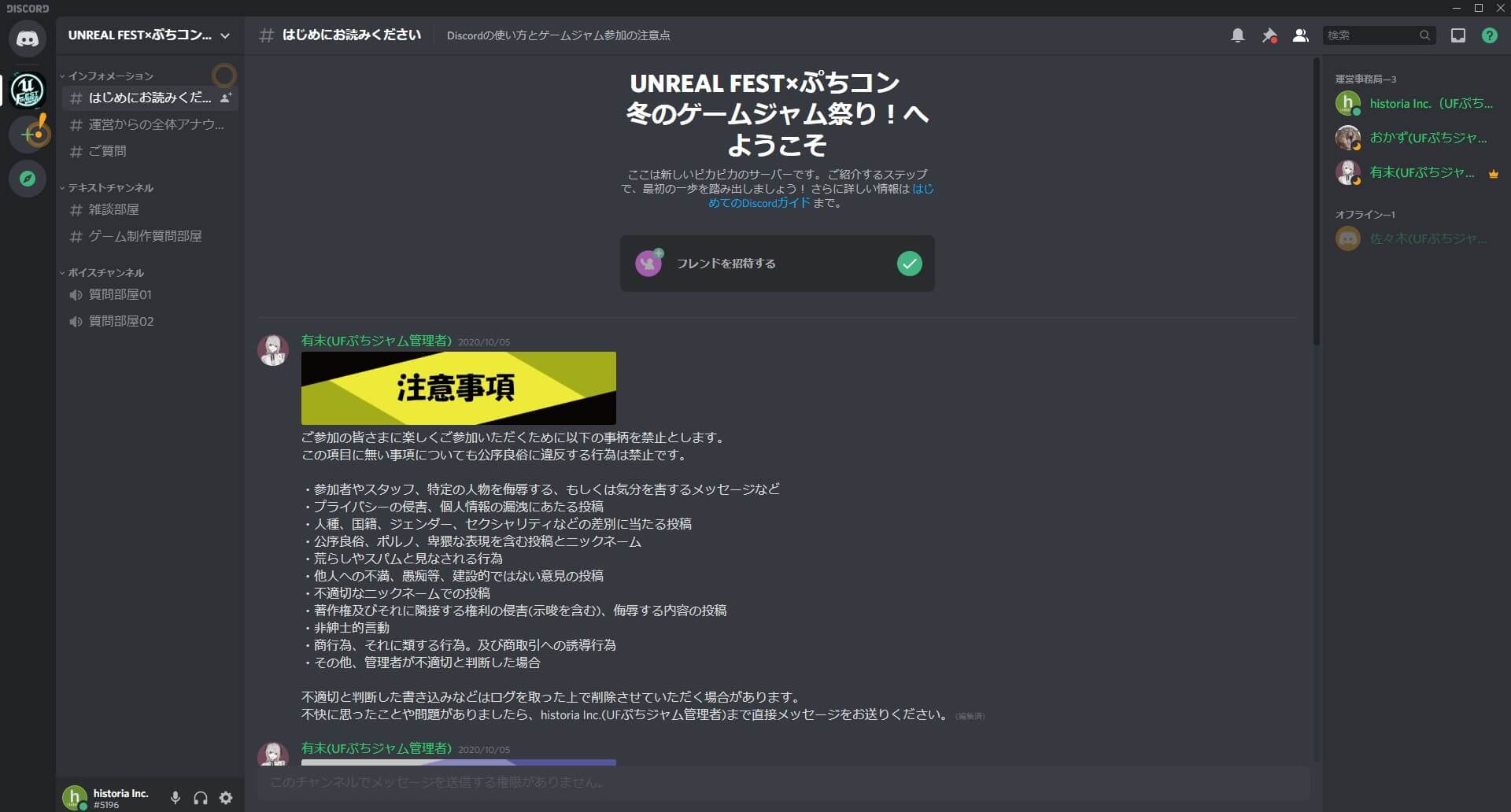Open 雑談部屋 channel
The width and height of the screenshot is (1511, 812).
(x=150, y=209)
